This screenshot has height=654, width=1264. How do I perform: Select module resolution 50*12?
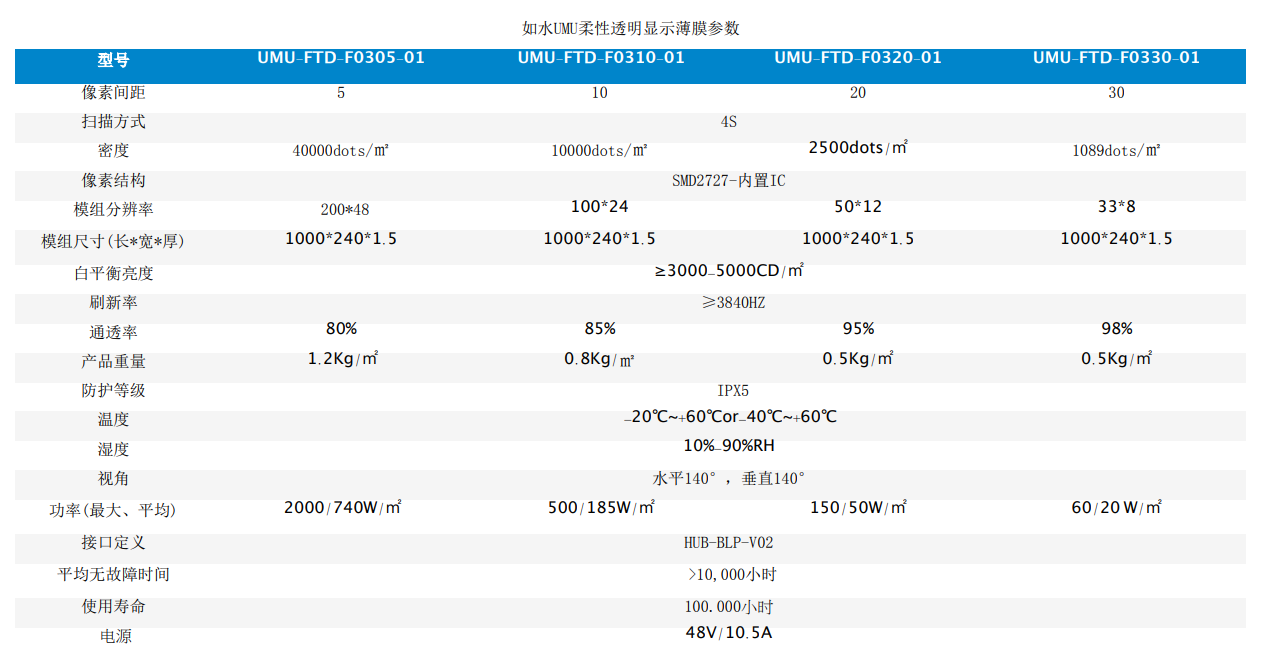(x=858, y=207)
